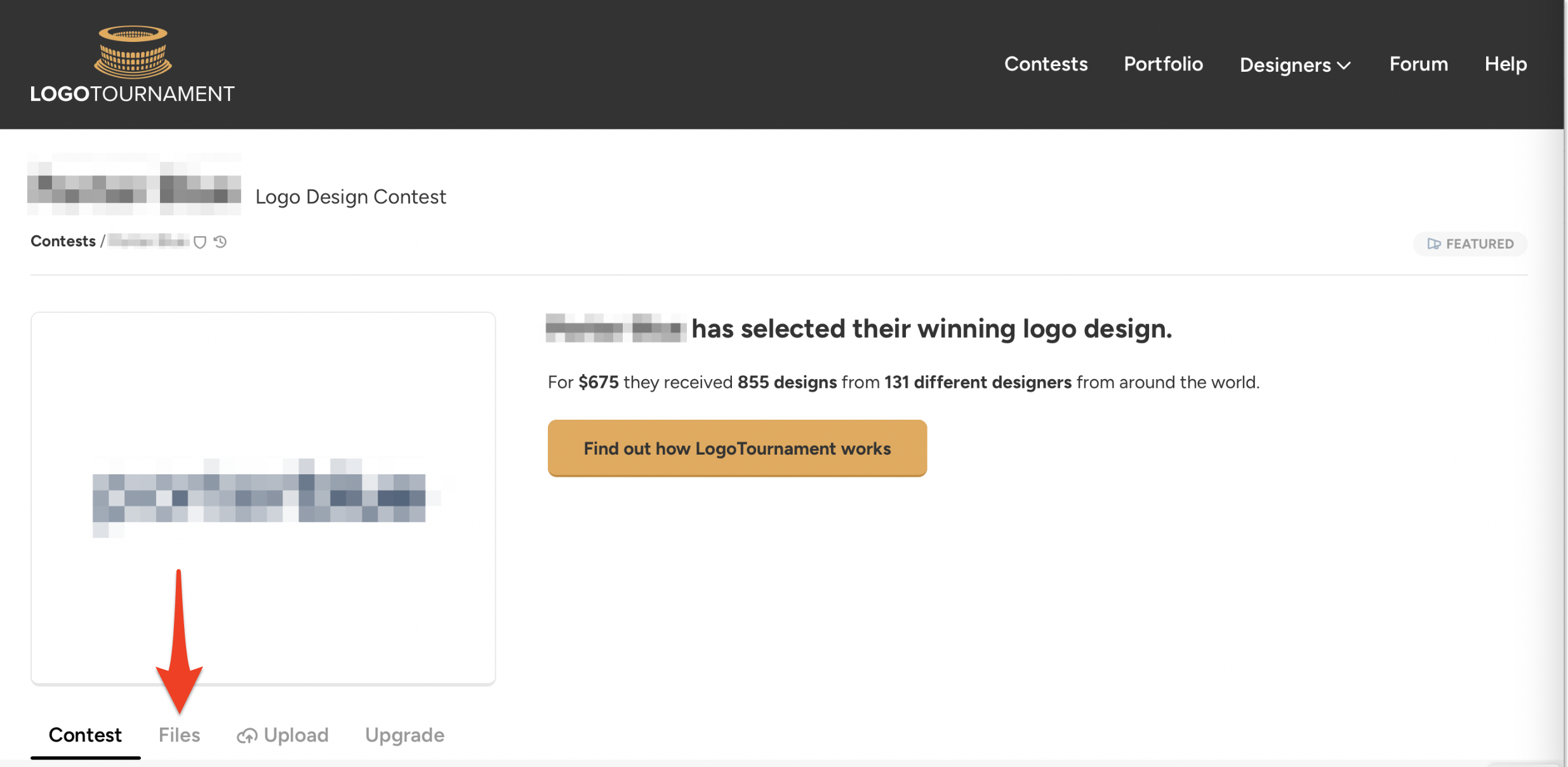Image resolution: width=1568 pixels, height=767 pixels.
Task: Open Contests in the top navigation
Action: (1046, 64)
